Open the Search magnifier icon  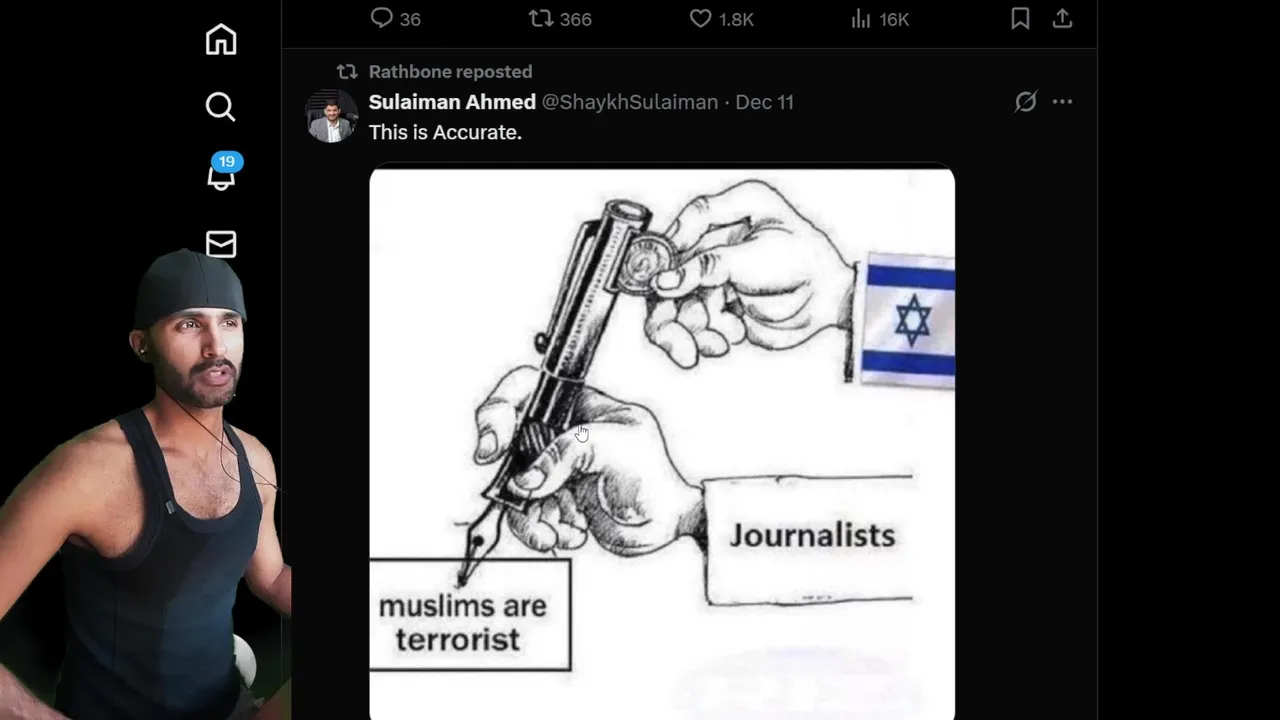221,107
